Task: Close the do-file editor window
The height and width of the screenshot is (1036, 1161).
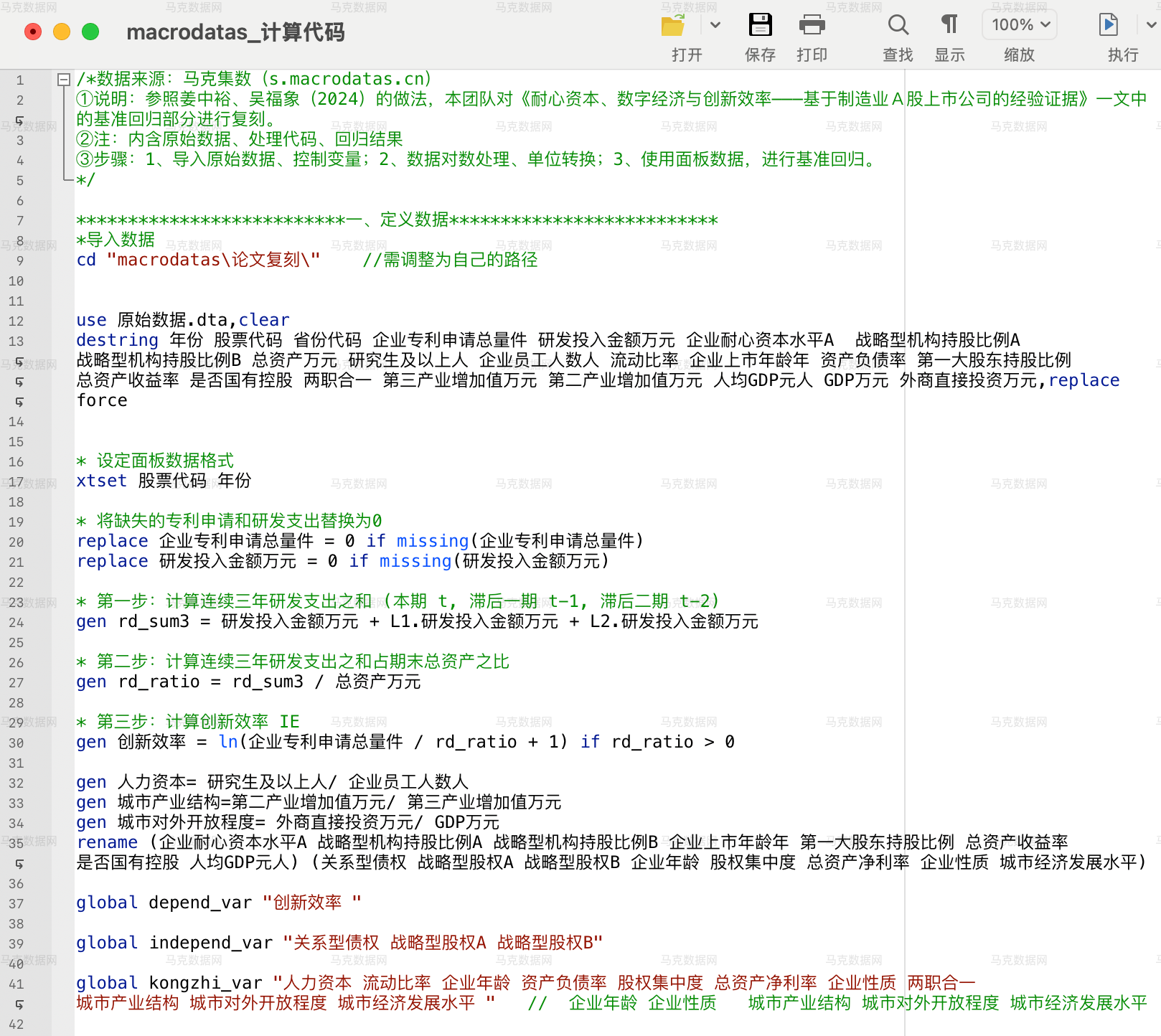Action: coord(33,32)
